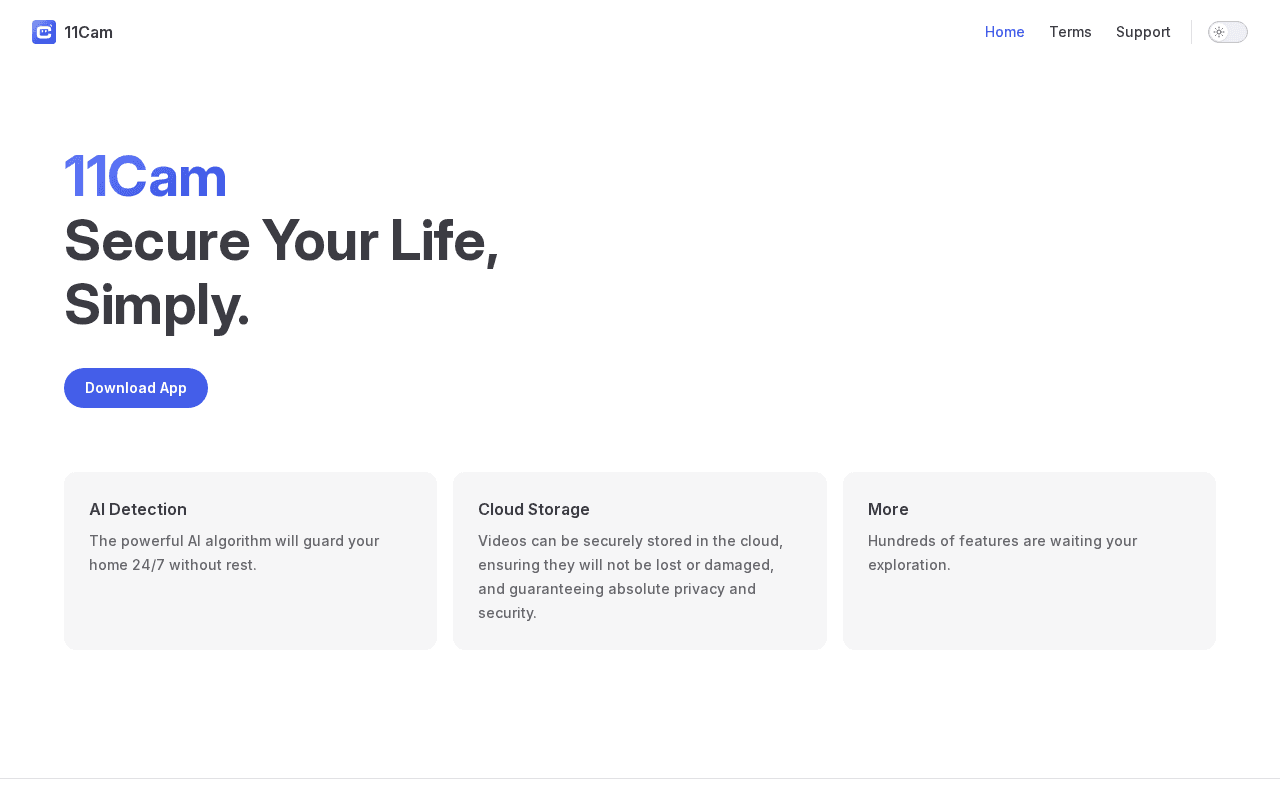Select the AI Detection feature card title
This screenshot has width=1280, height=800.
coord(138,509)
